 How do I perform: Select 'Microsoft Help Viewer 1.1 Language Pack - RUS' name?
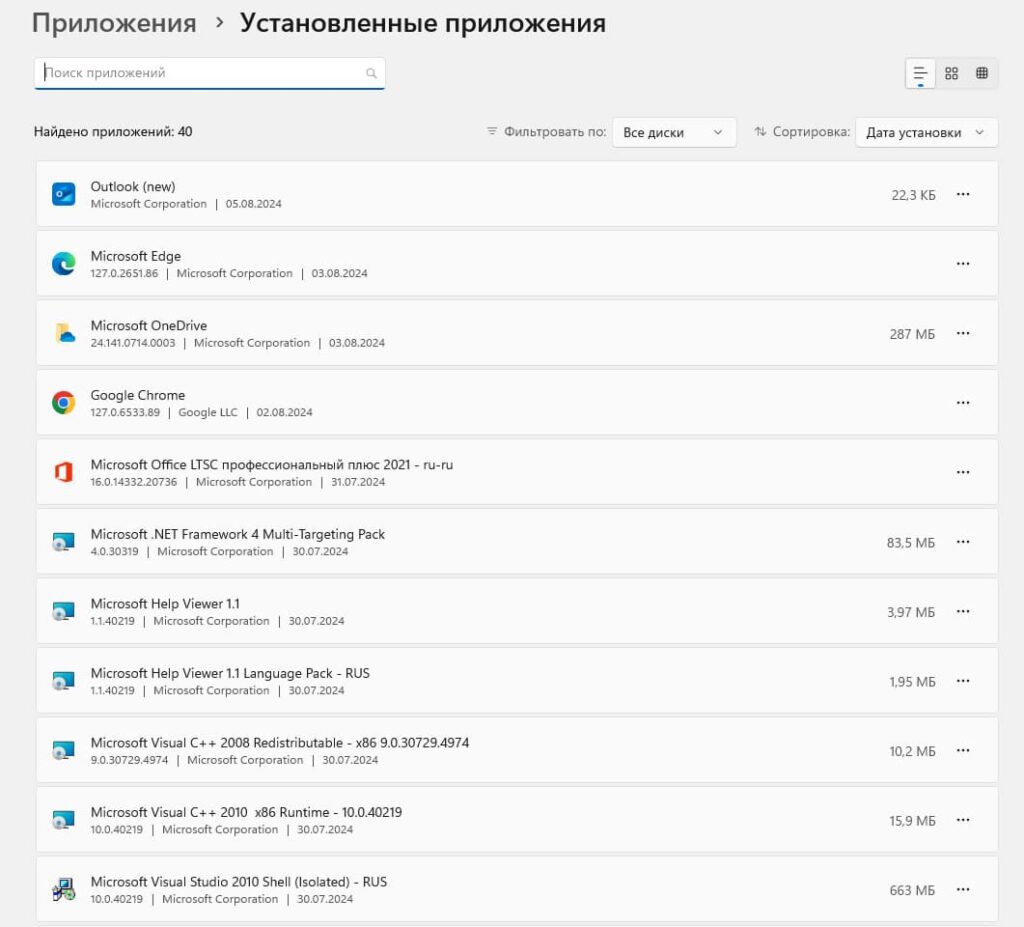pyautogui.click(x=230, y=673)
